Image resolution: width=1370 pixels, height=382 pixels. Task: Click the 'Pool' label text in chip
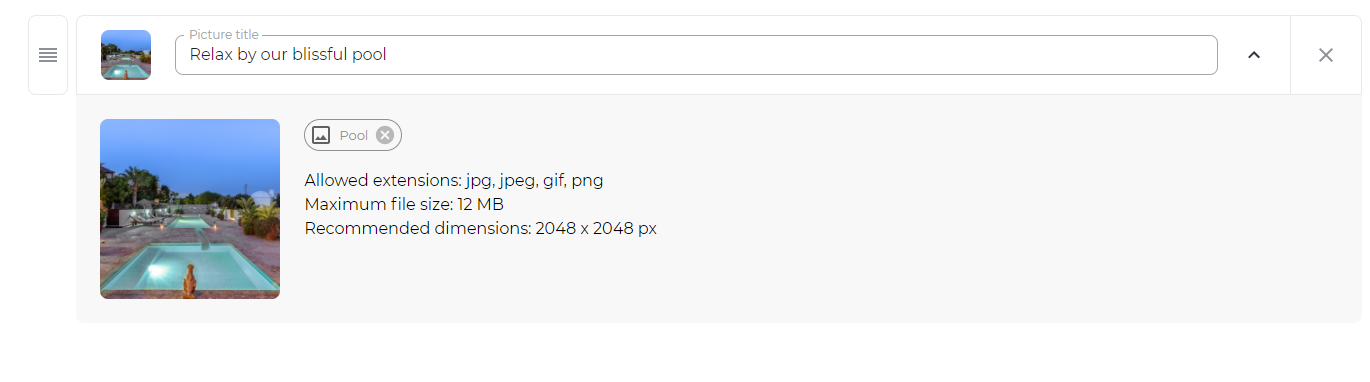tap(354, 135)
